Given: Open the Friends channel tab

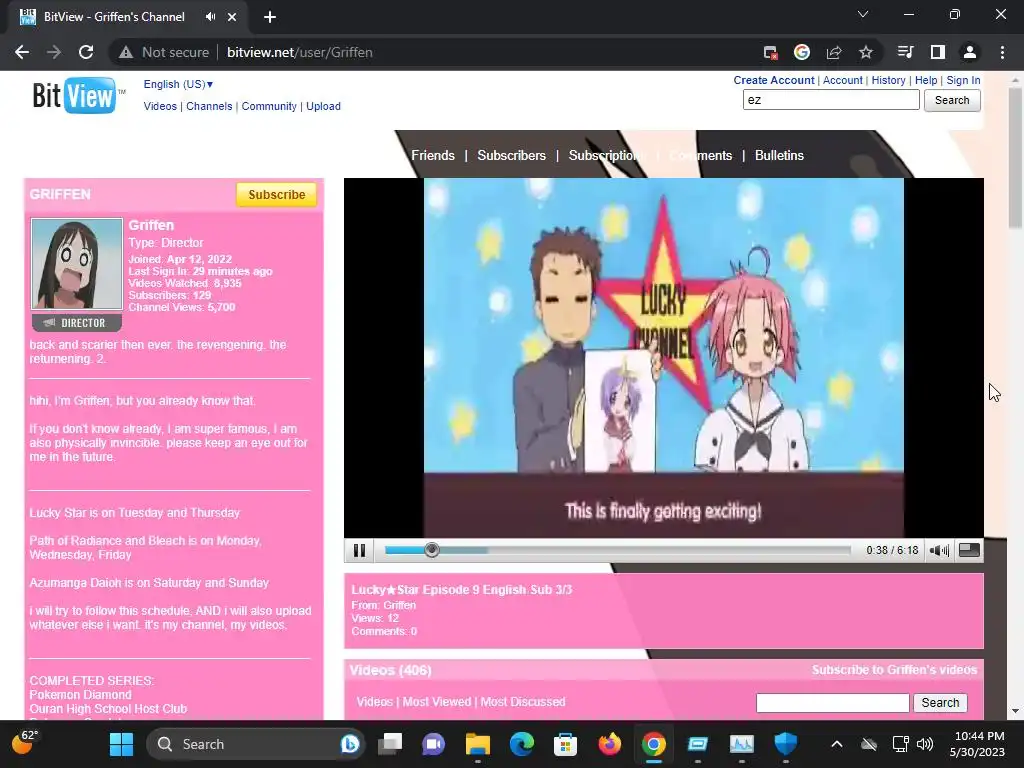Looking at the screenshot, I should tap(433, 155).
